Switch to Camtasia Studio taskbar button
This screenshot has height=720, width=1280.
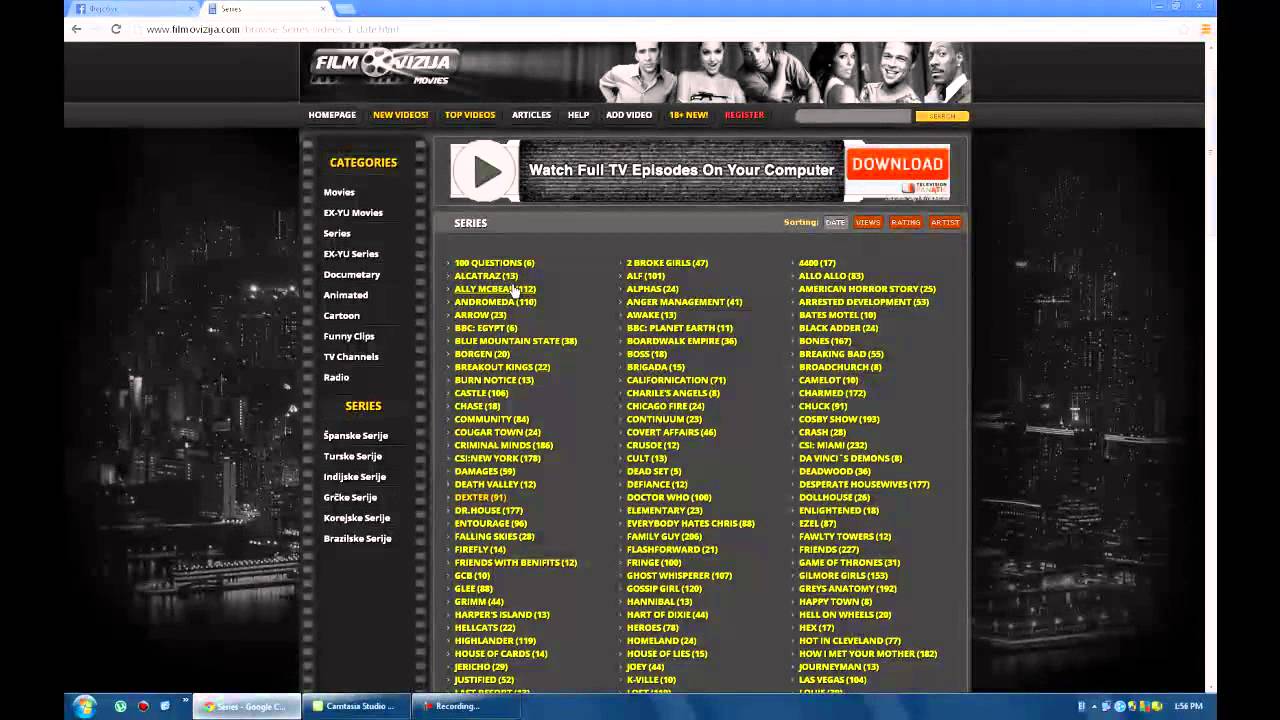coord(355,706)
